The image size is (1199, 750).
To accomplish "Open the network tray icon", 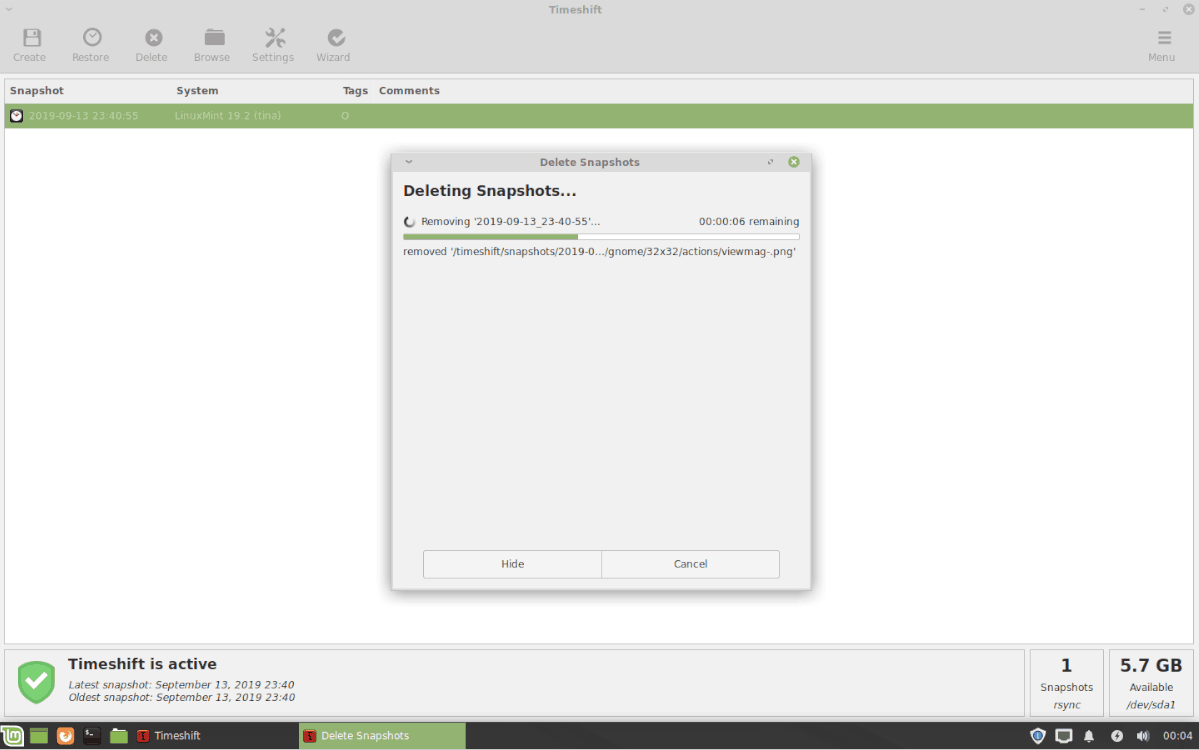I will (x=1064, y=736).
